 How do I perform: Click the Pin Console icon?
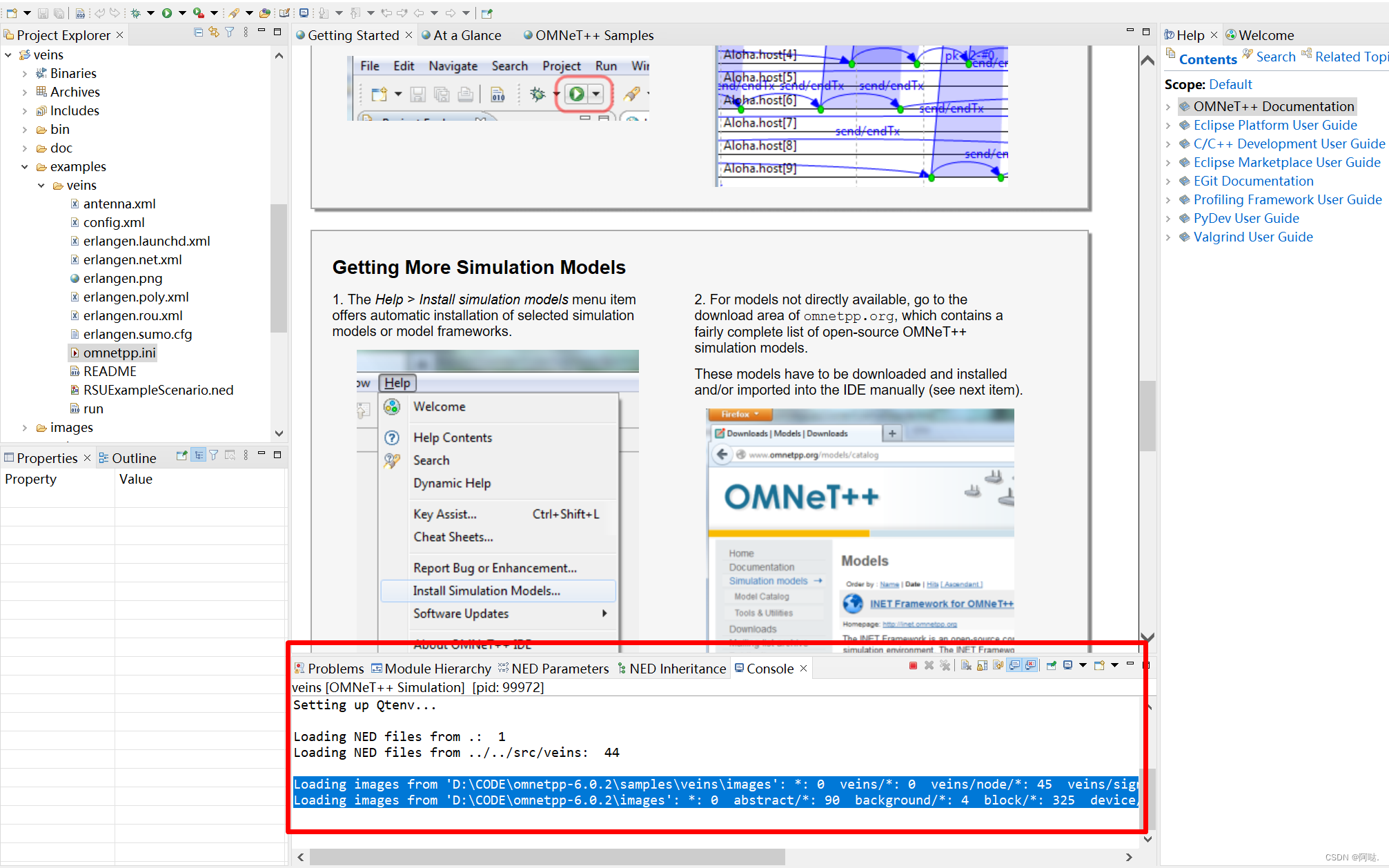1051,666
